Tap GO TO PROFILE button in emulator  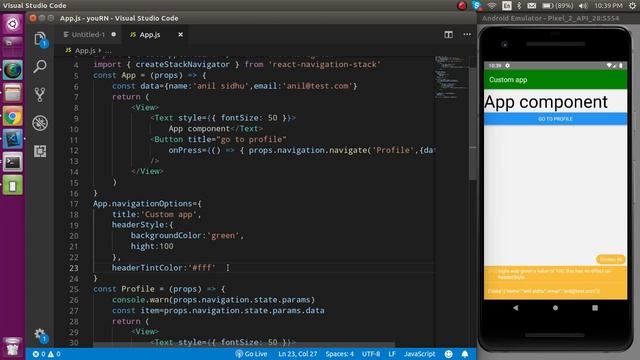pos(555,119)
